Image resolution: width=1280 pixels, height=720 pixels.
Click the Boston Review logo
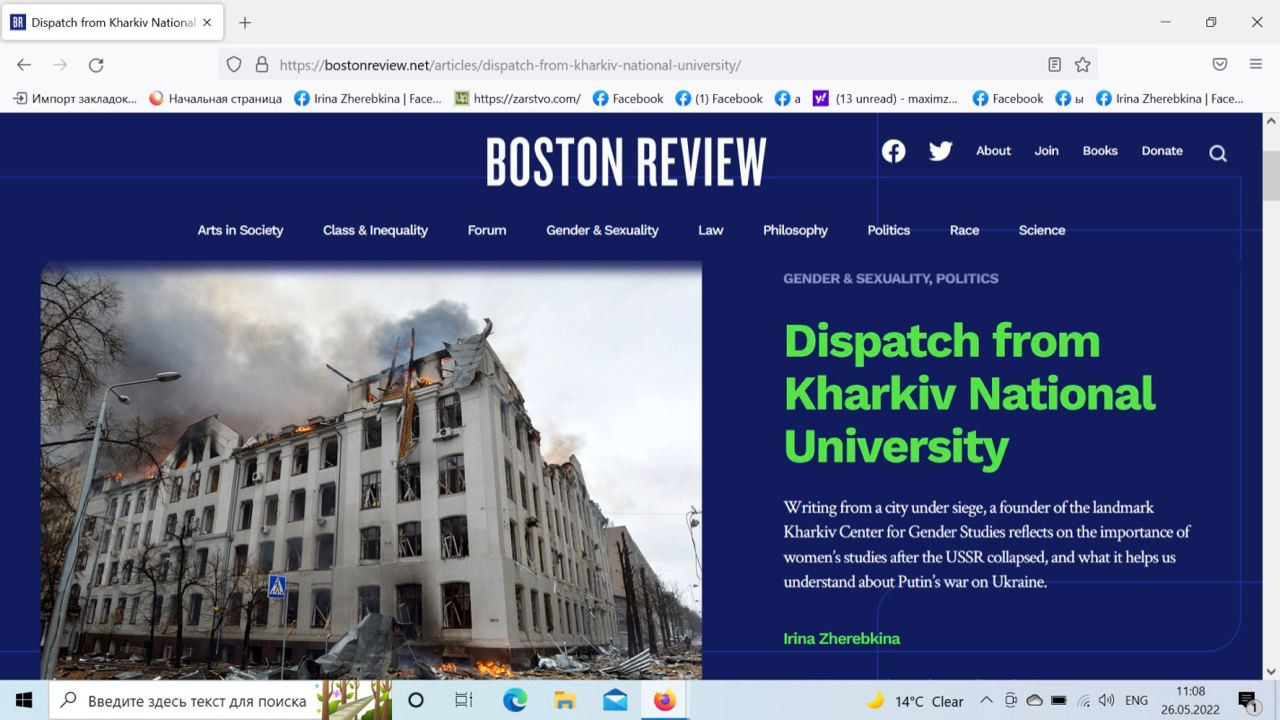[x=626, y=162]
